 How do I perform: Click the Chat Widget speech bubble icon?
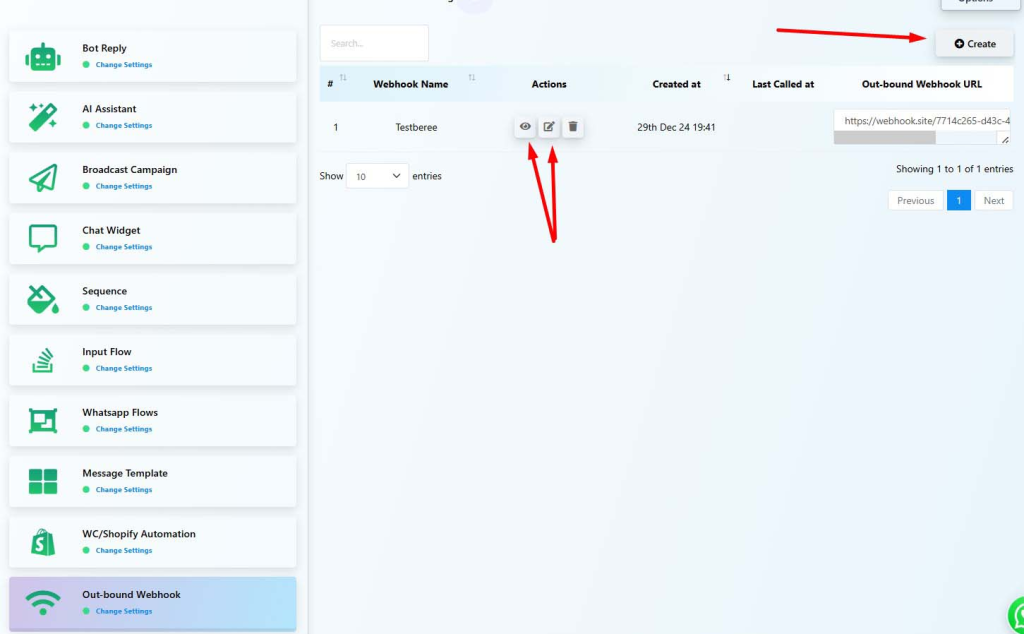tap(43, 239)
